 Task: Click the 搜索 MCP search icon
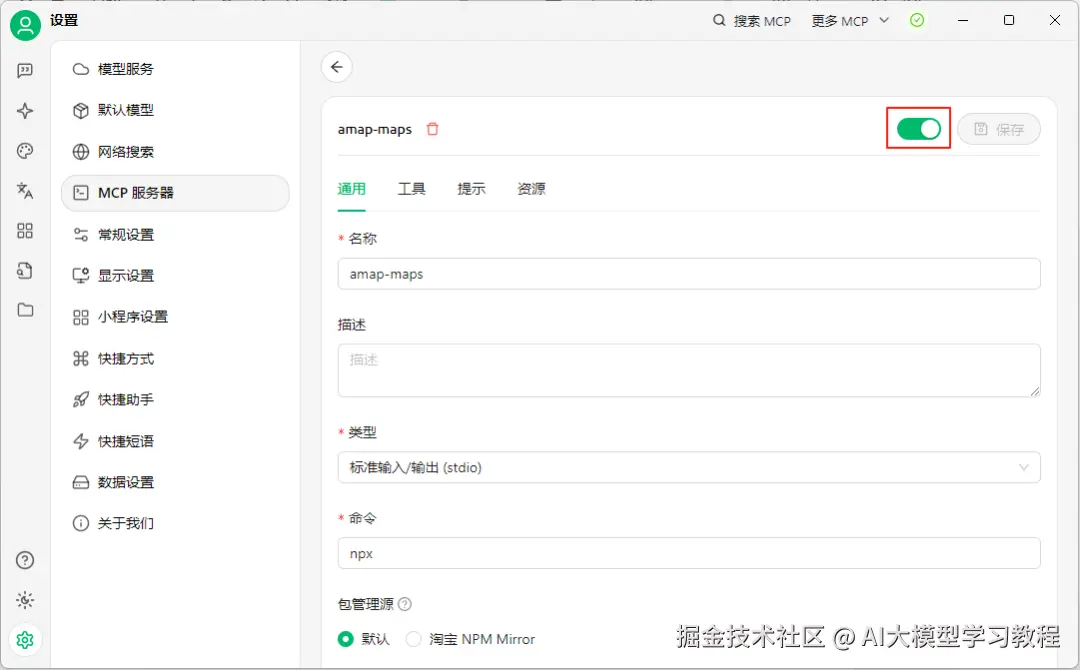coord(718,20)
